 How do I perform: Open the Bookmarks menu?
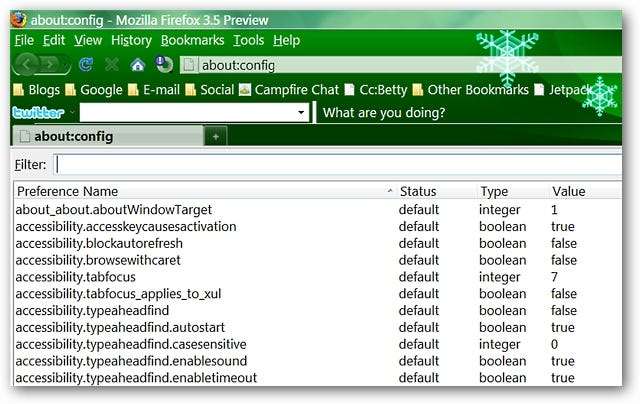(192, 40)
